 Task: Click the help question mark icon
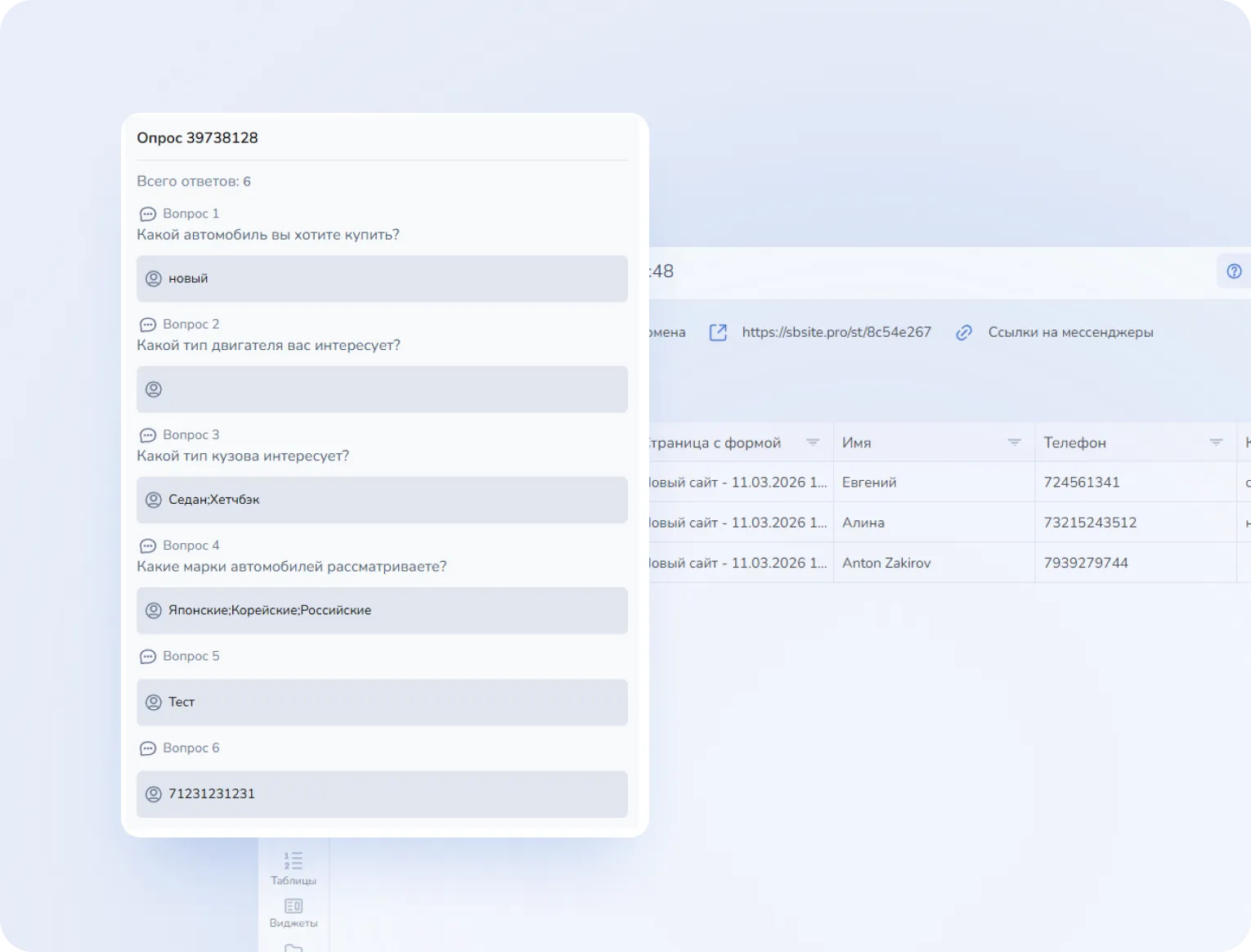click(x=1234, y=272)
